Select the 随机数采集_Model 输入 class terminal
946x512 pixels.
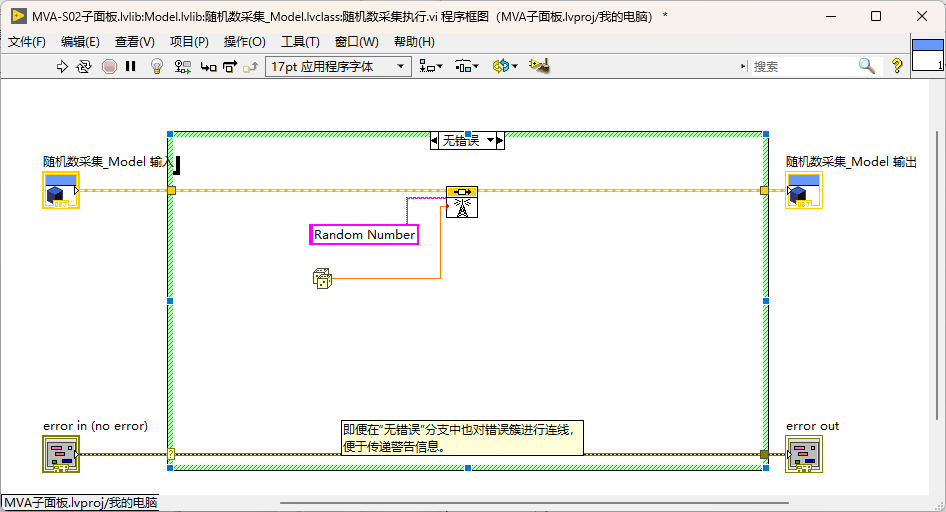click(60, 190)
